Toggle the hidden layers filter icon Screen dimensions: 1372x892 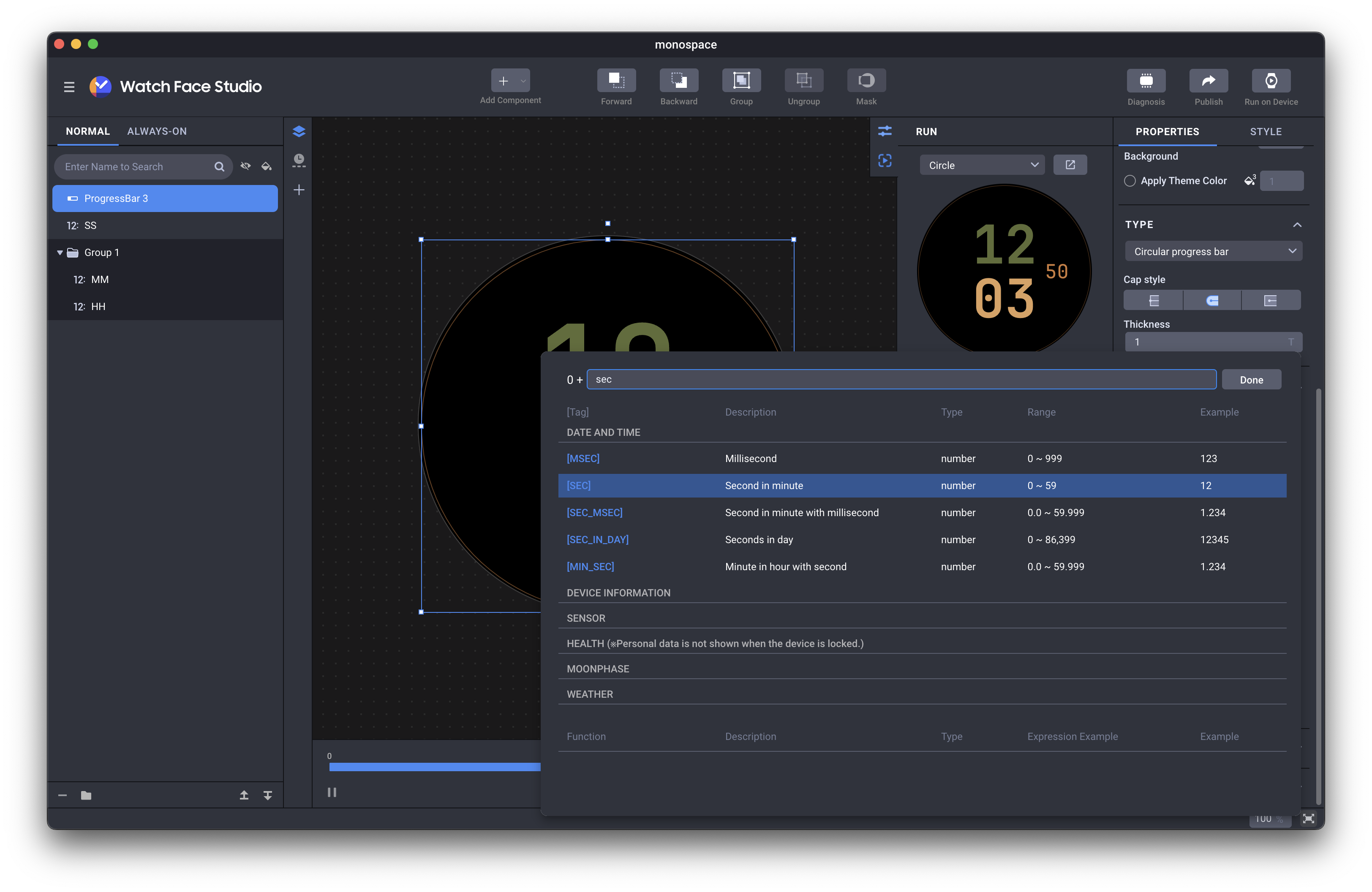point(245,166)
